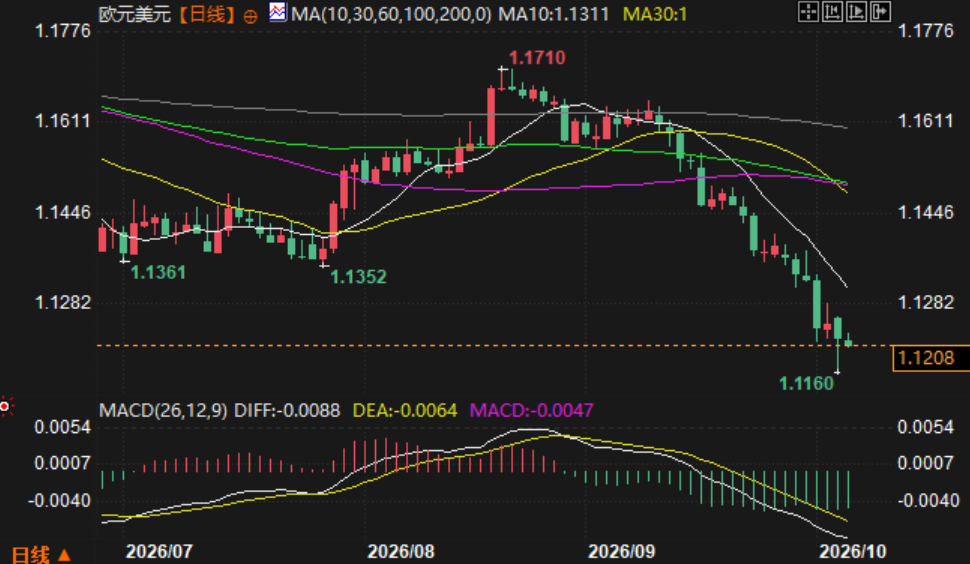Click the 1.1710 high price label
970x564 pixels.
[x=537, y=58]
